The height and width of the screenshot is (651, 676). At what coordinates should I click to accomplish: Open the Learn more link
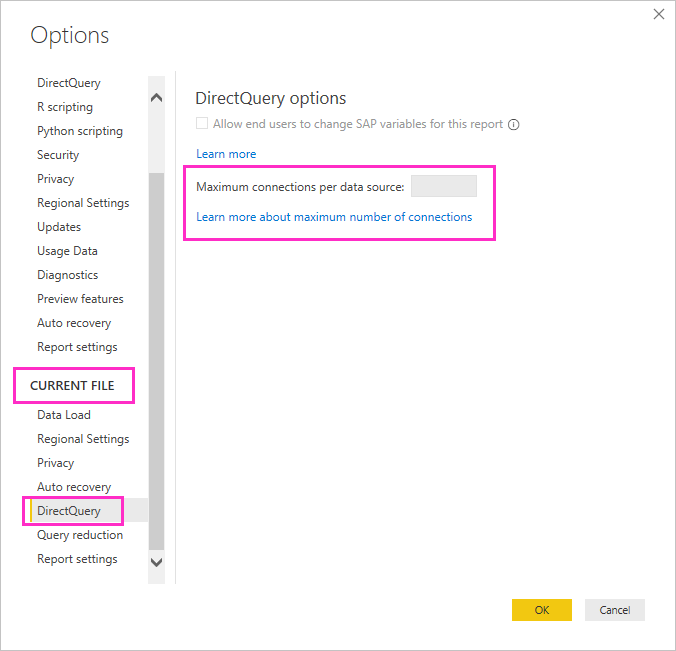coord(226,154)
